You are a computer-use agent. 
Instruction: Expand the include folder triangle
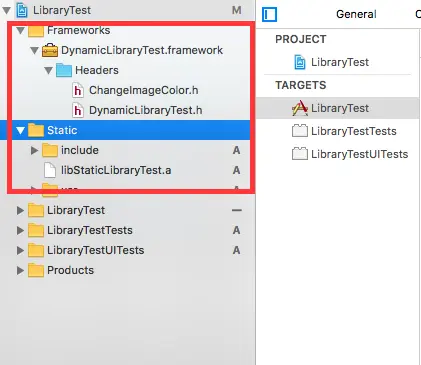click(x=34, y=150)
